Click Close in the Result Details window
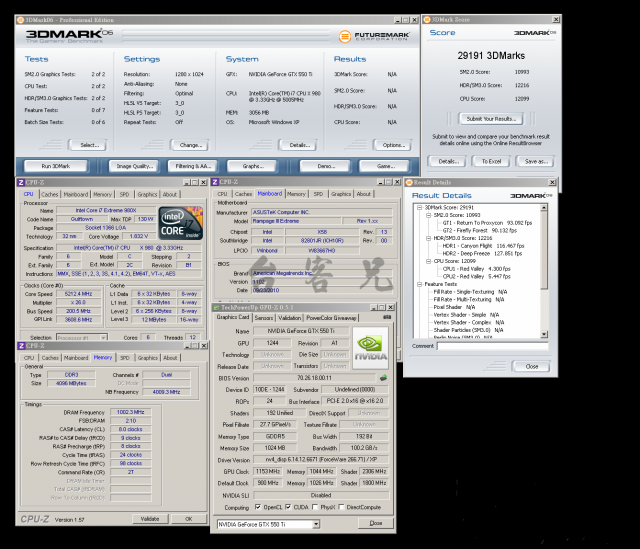640x549 pixels. (x=531, y=367)
